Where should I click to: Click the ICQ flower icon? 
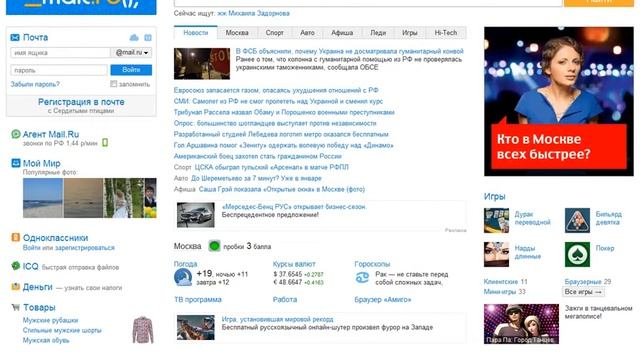point(16,266)
